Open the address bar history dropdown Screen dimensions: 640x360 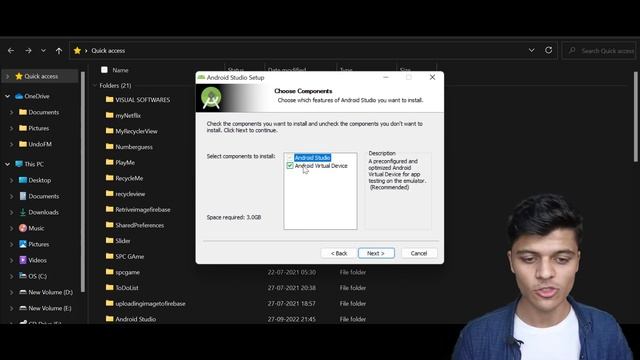pyautogui.click(x=531, y=50)
